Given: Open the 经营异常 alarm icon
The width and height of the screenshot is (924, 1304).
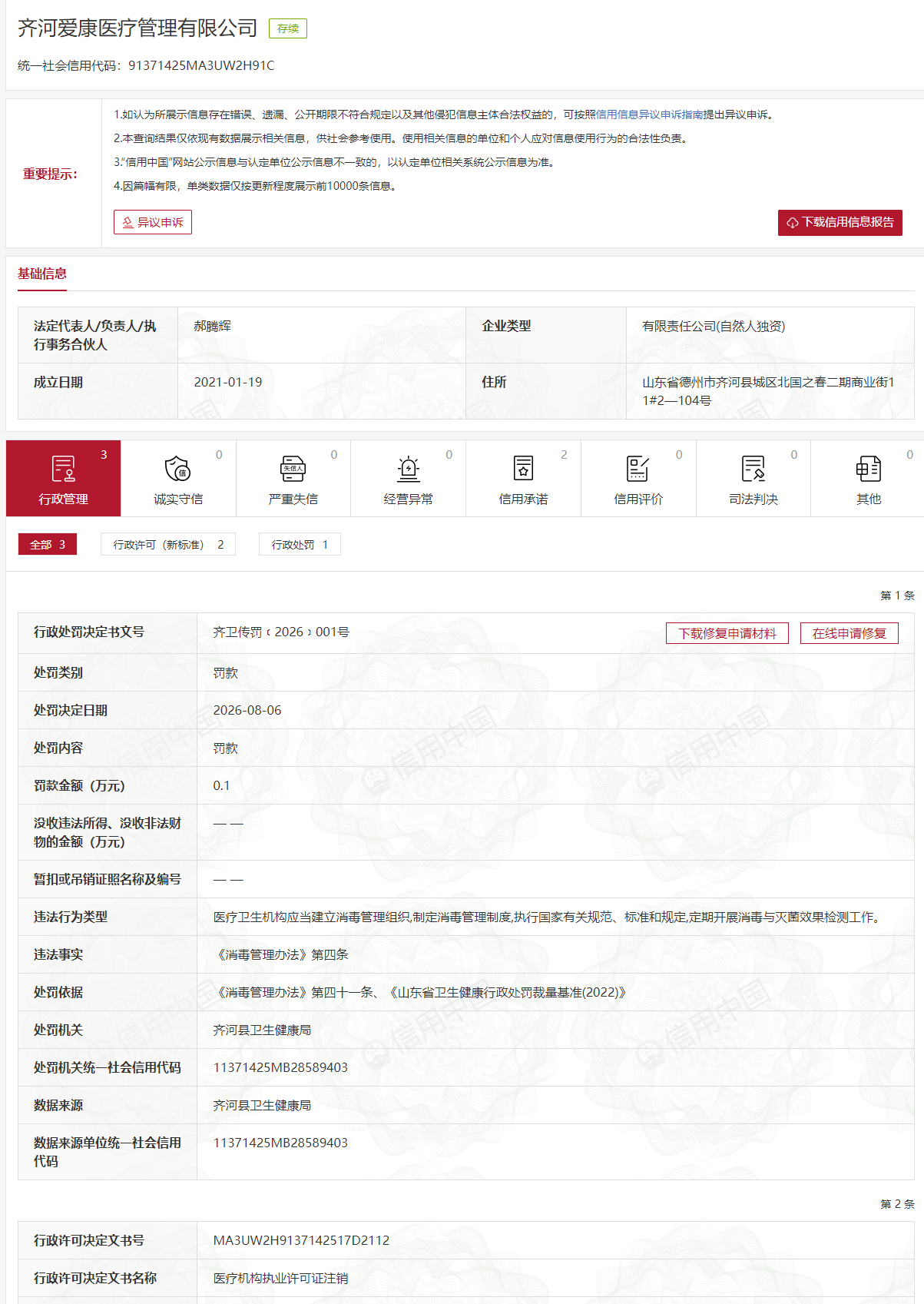Looking at the screenshot, I should coord(409,468).
